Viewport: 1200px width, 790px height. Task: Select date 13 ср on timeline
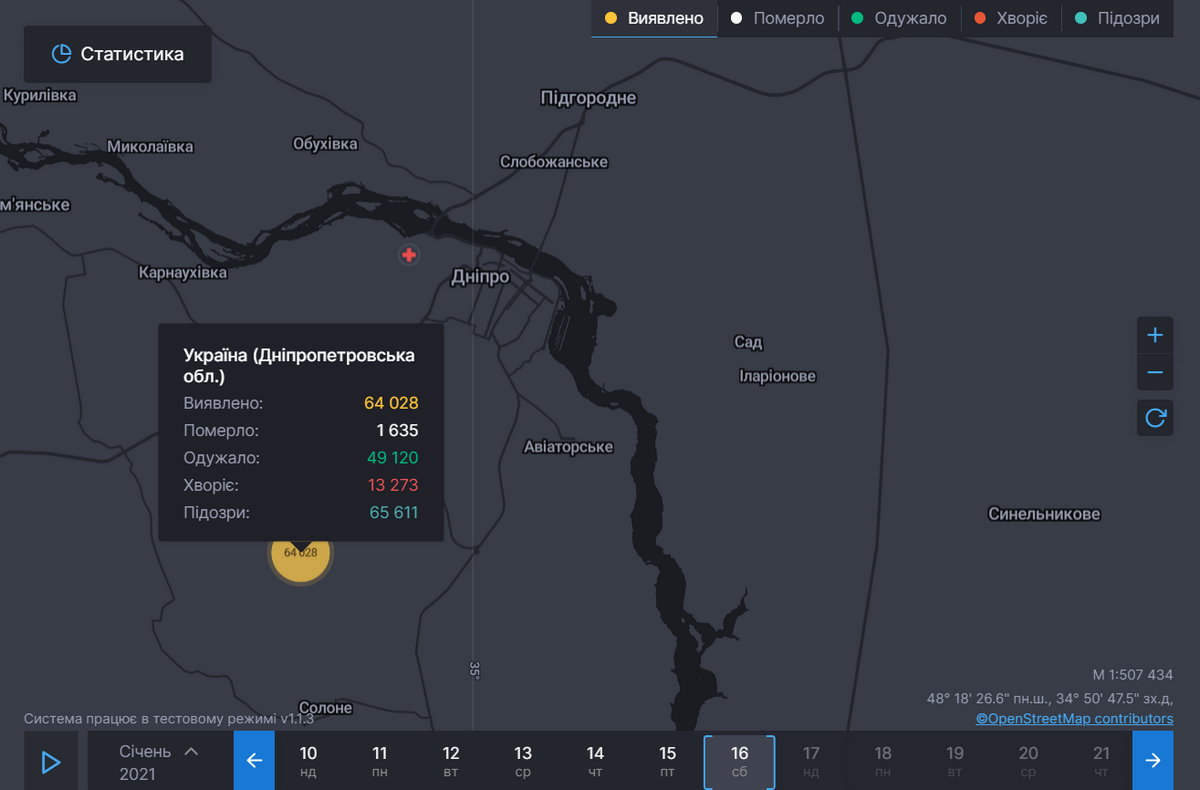coord(523,761)
